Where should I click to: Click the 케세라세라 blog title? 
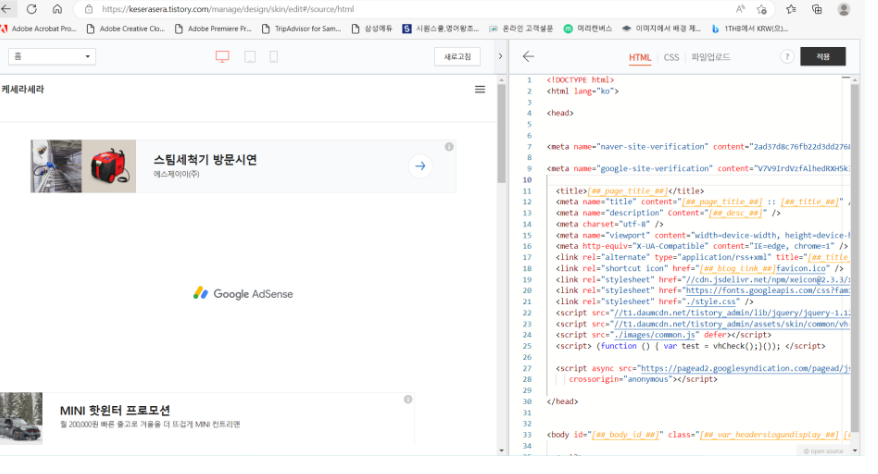pos(22,89)
